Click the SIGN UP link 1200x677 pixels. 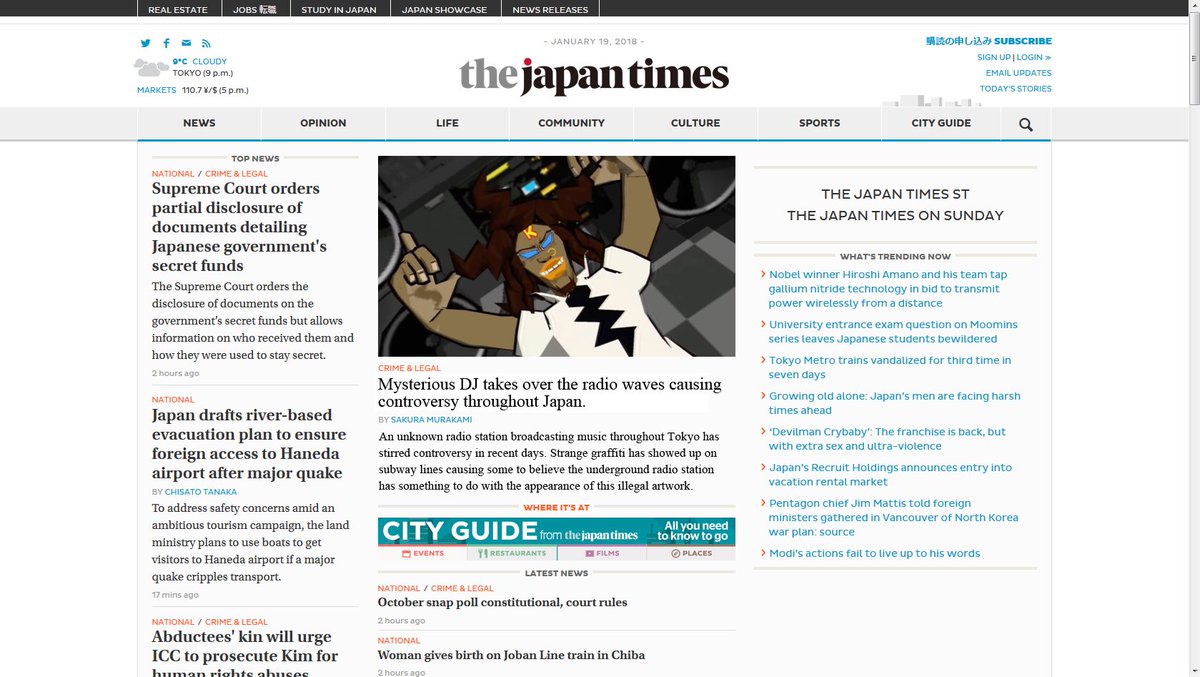click(x=994, y=57)
